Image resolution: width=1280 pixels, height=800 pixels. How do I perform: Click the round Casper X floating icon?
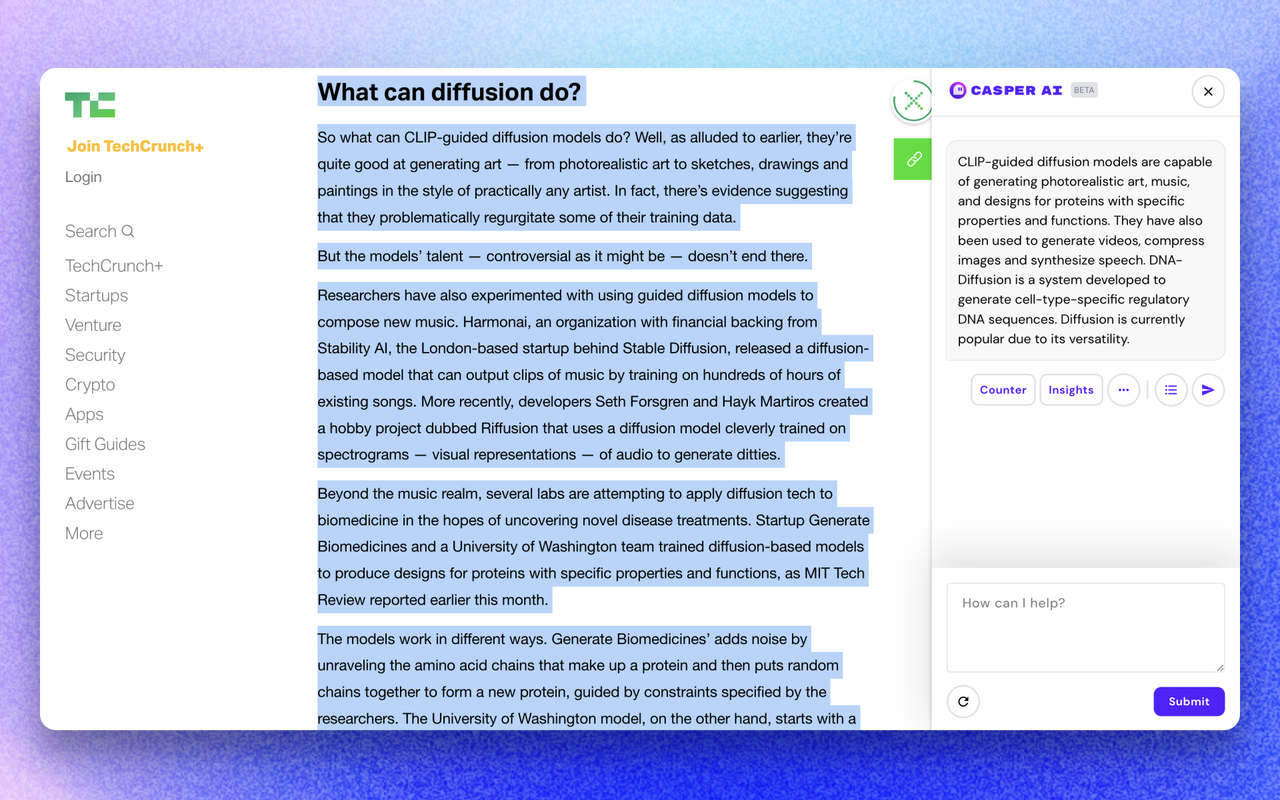[913, 100]
